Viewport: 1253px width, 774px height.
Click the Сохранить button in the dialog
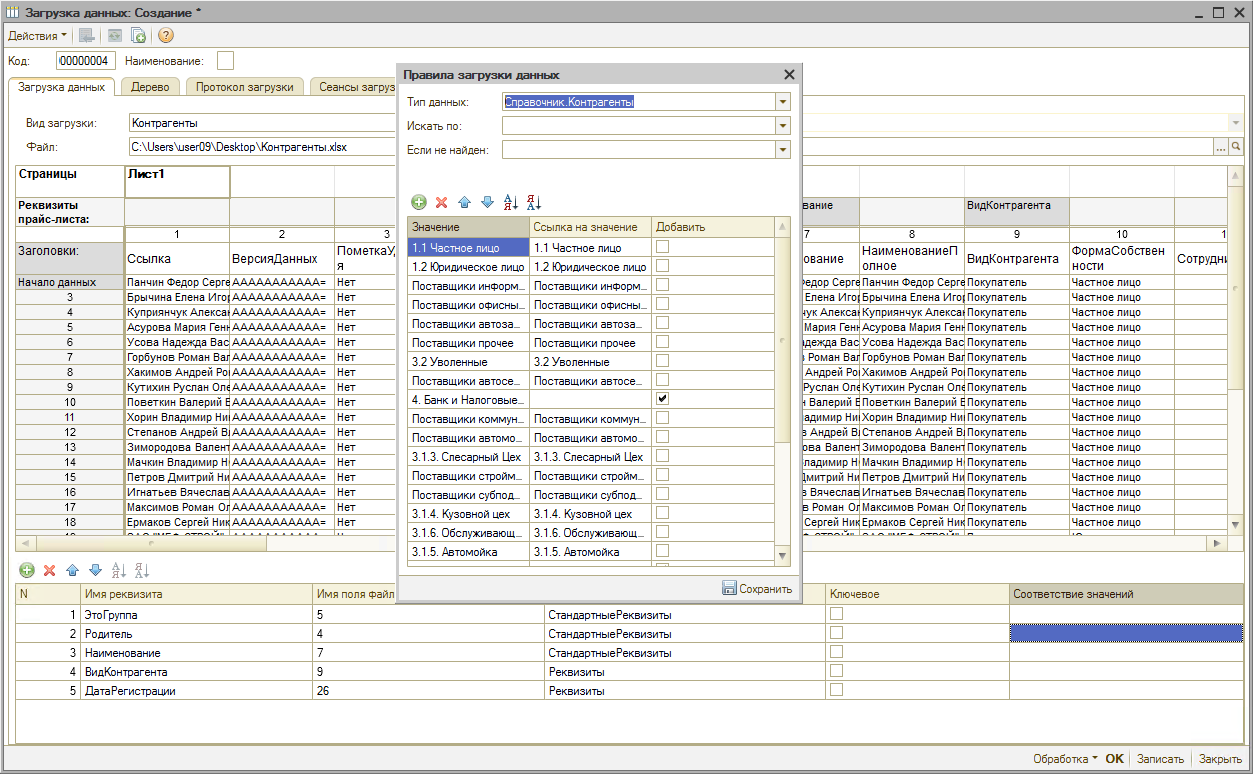(x=757, y=589)
